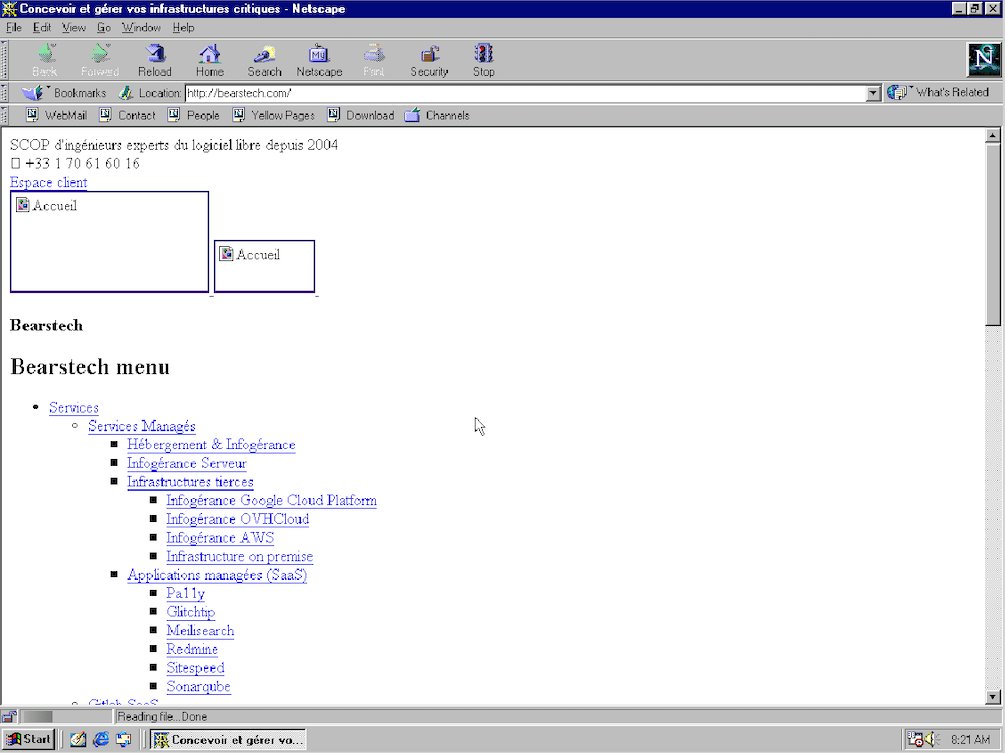Collapse the personal toolbar grip handle

click(4, 115)
